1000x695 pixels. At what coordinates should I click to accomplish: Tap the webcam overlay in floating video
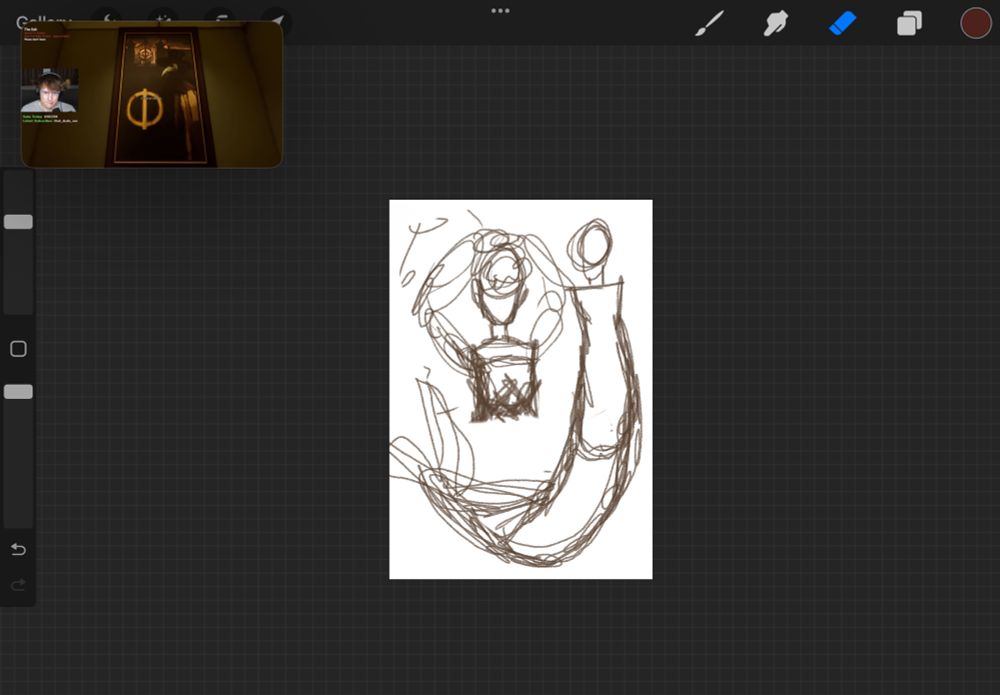(49, 91)
